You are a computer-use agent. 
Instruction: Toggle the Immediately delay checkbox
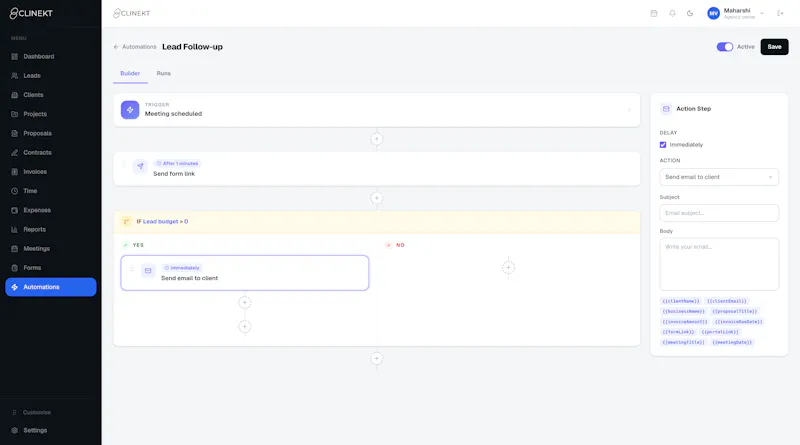tap(663, 145)
